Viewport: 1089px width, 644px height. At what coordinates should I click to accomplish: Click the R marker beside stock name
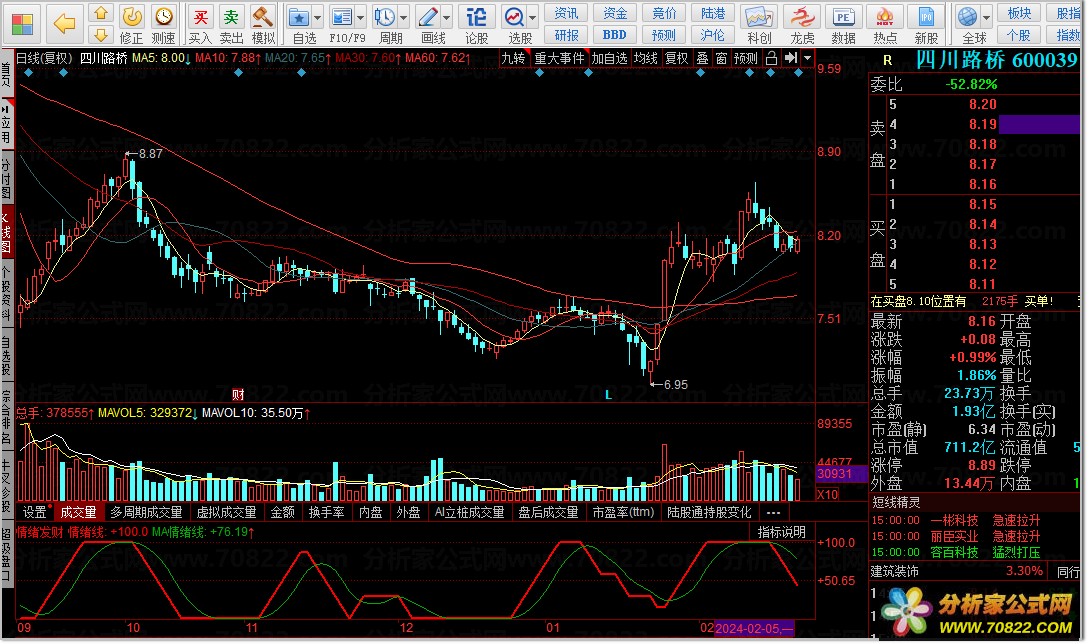888,60
